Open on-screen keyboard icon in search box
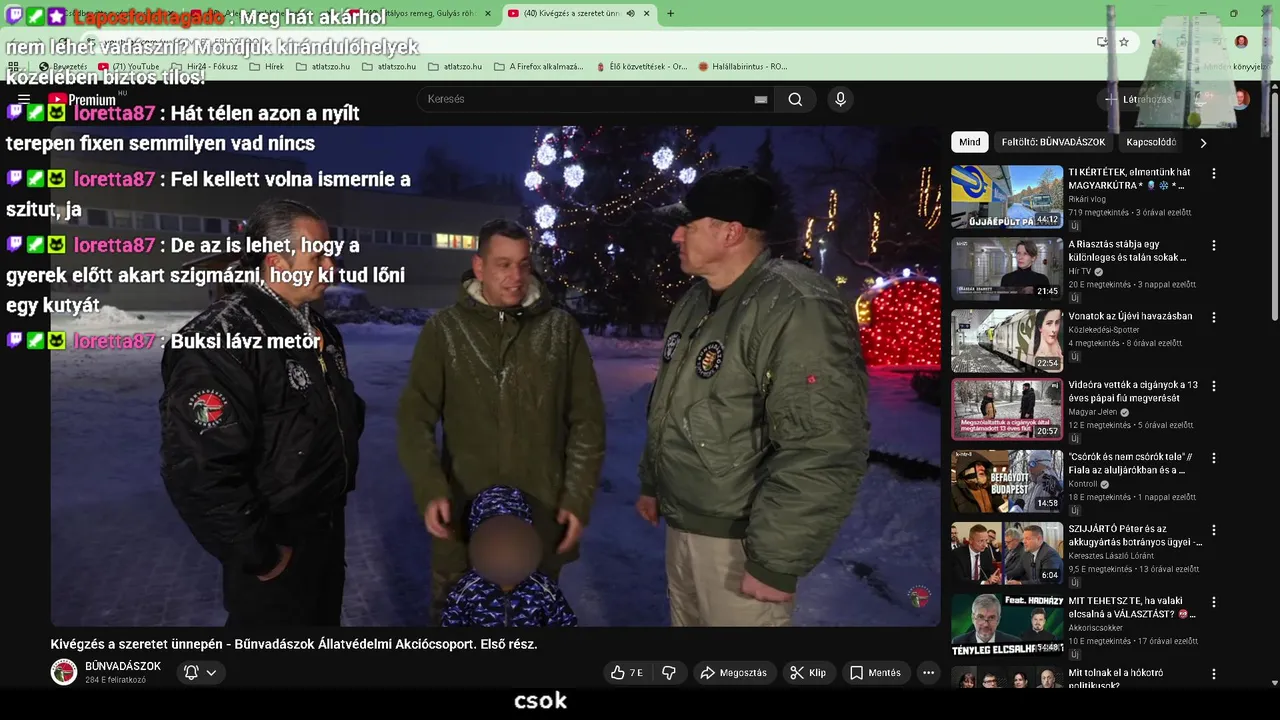Screen dimensions: 1280x720 coord(761,99)
